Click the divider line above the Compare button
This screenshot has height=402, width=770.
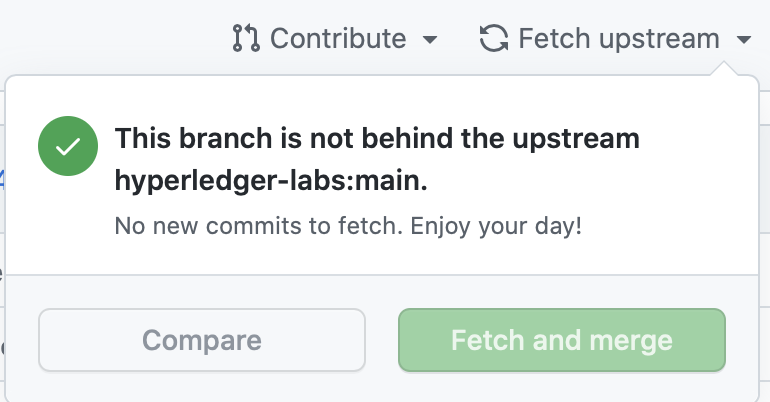click(381, 274)
